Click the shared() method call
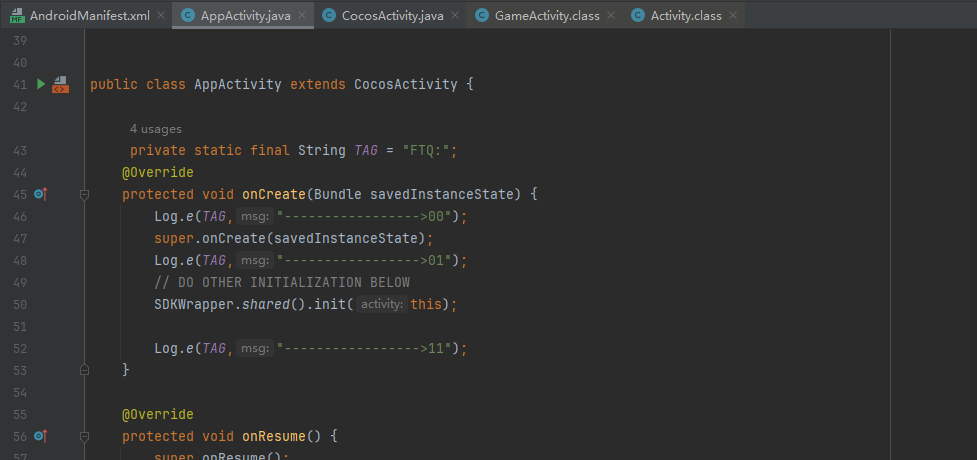 (274, 304)
